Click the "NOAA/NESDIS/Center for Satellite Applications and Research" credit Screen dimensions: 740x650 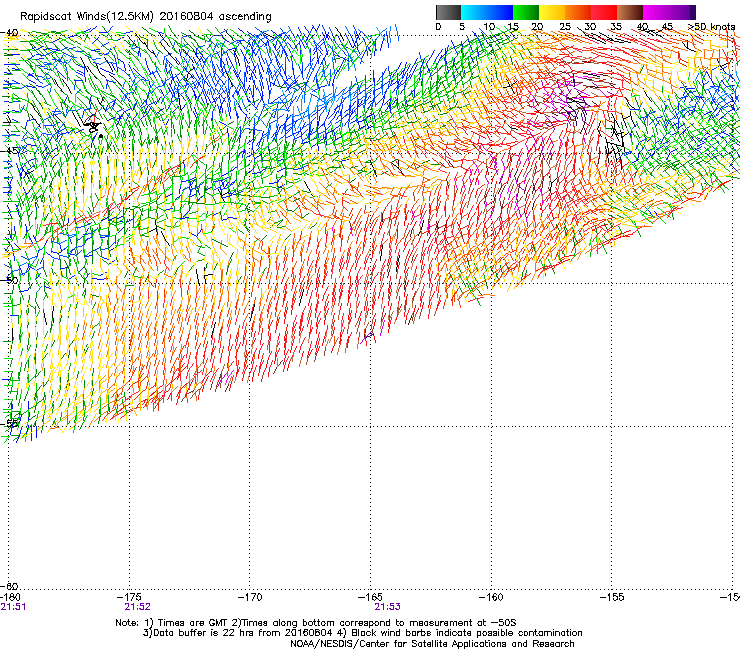click(432, 644)
